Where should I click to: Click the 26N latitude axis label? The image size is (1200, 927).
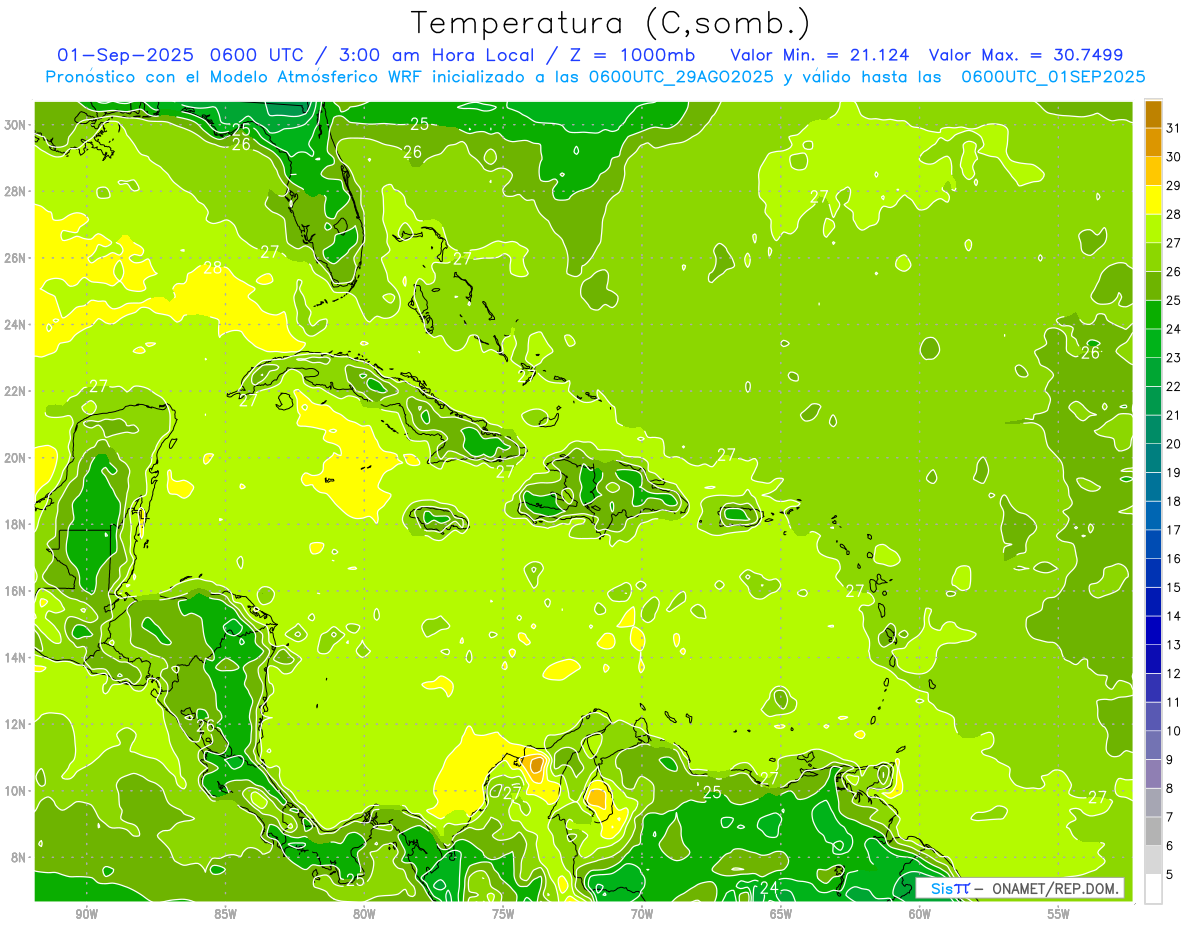pos(15,258)
